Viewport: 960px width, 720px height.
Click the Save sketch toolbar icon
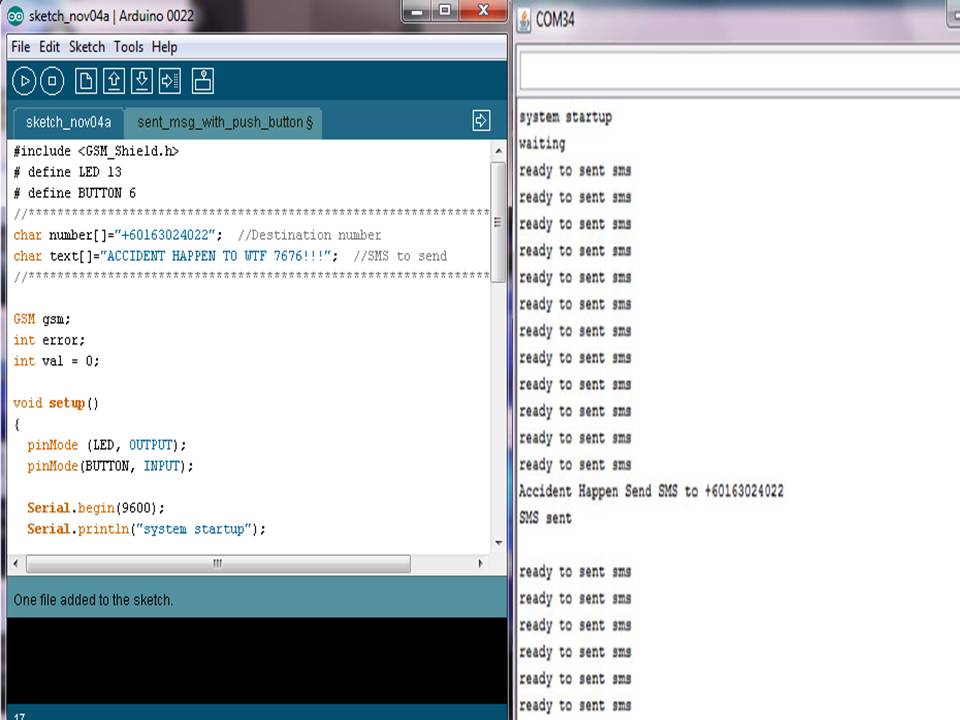142,81
